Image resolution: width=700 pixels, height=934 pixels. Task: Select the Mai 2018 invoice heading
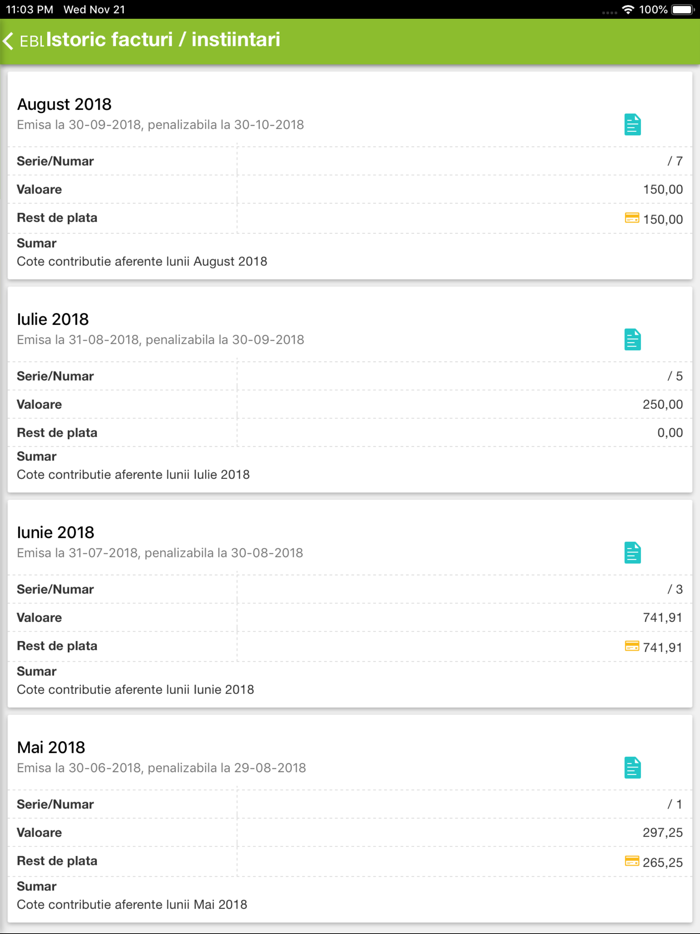click(x=51, y=747)
